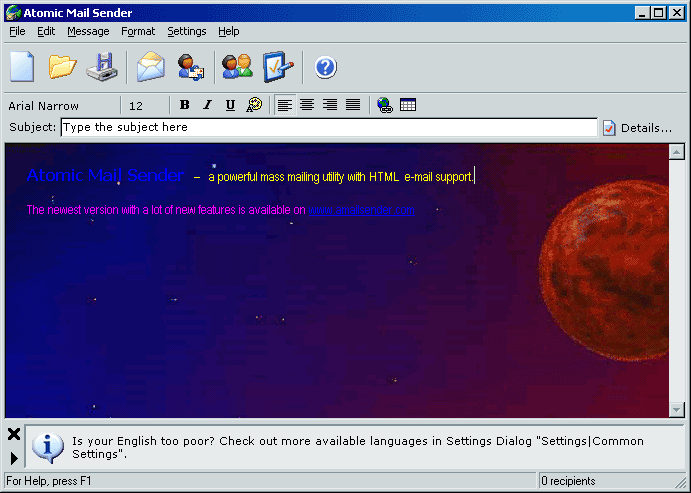Click the person with envelope test-send icon

[x=190, y=67]
